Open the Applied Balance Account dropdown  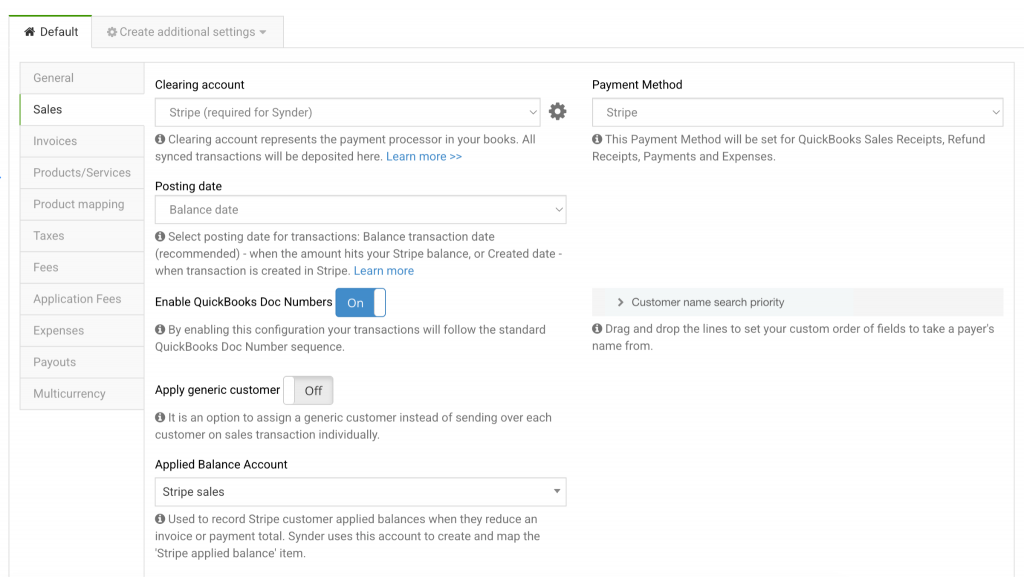pos(360,492)
